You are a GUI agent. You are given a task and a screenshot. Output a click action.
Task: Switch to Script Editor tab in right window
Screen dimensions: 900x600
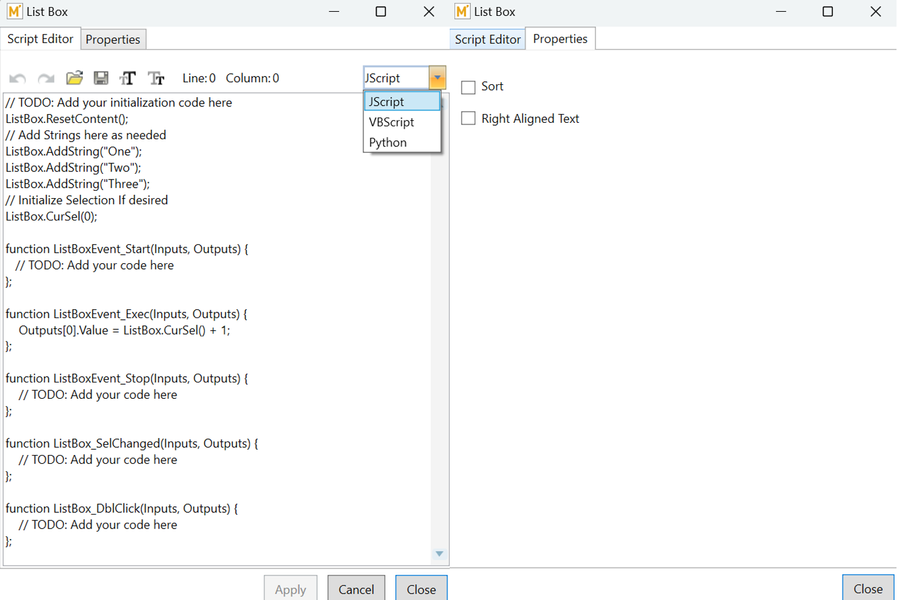tap(487, 39)
